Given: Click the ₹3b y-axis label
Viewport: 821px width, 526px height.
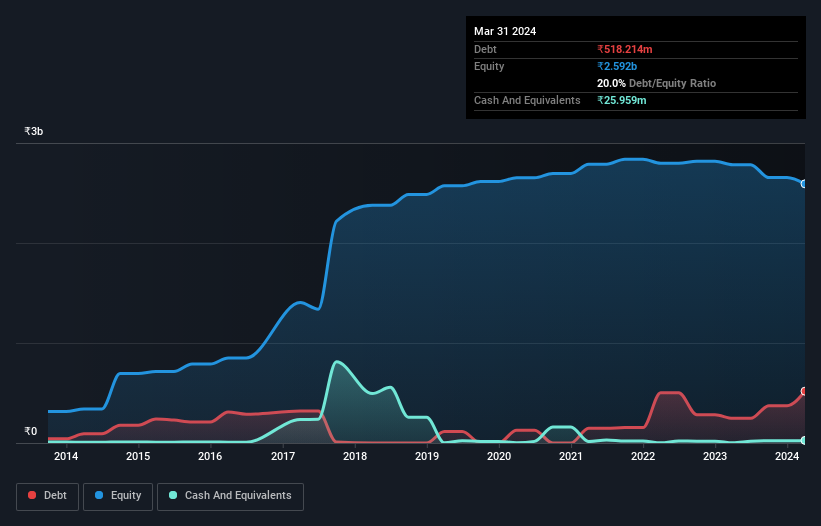Looking at the screenshot, I should click(x=34, y=131).
